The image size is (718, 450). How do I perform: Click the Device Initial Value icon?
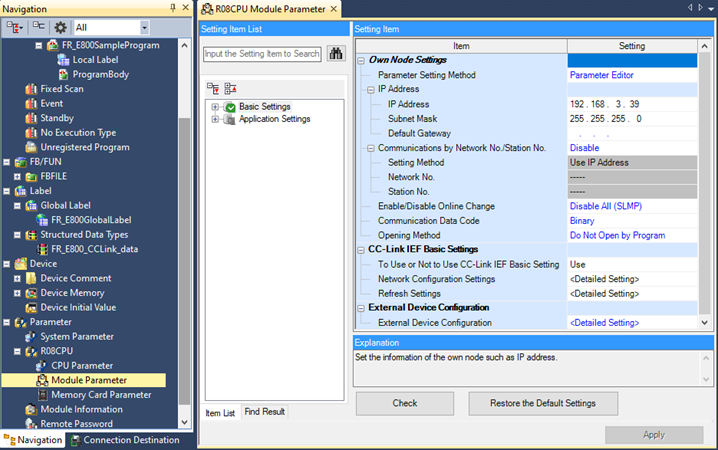point(31,308)
